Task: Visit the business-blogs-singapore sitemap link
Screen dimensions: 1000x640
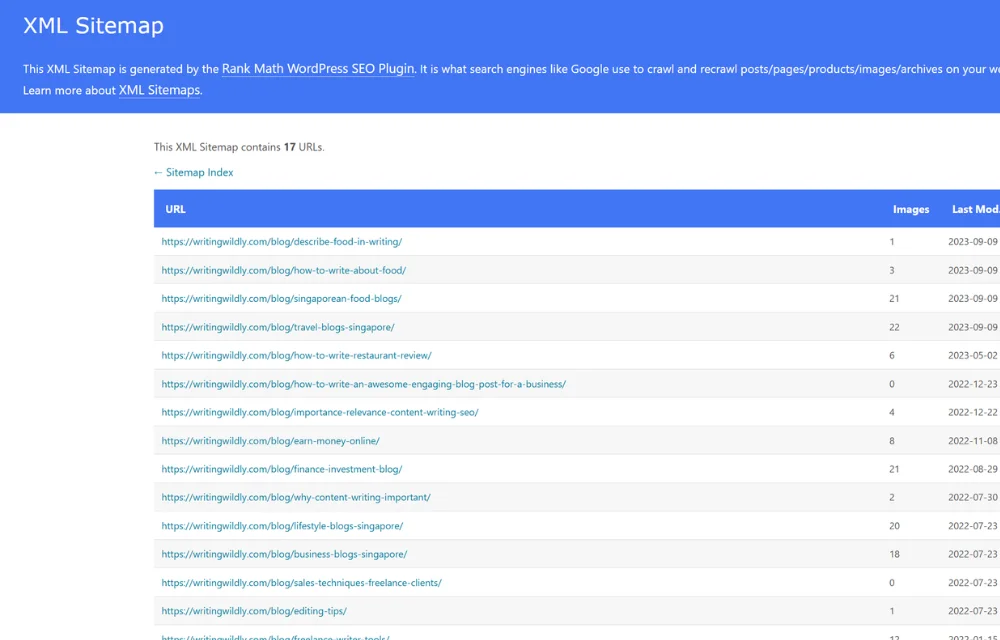Action: (284, 554)
